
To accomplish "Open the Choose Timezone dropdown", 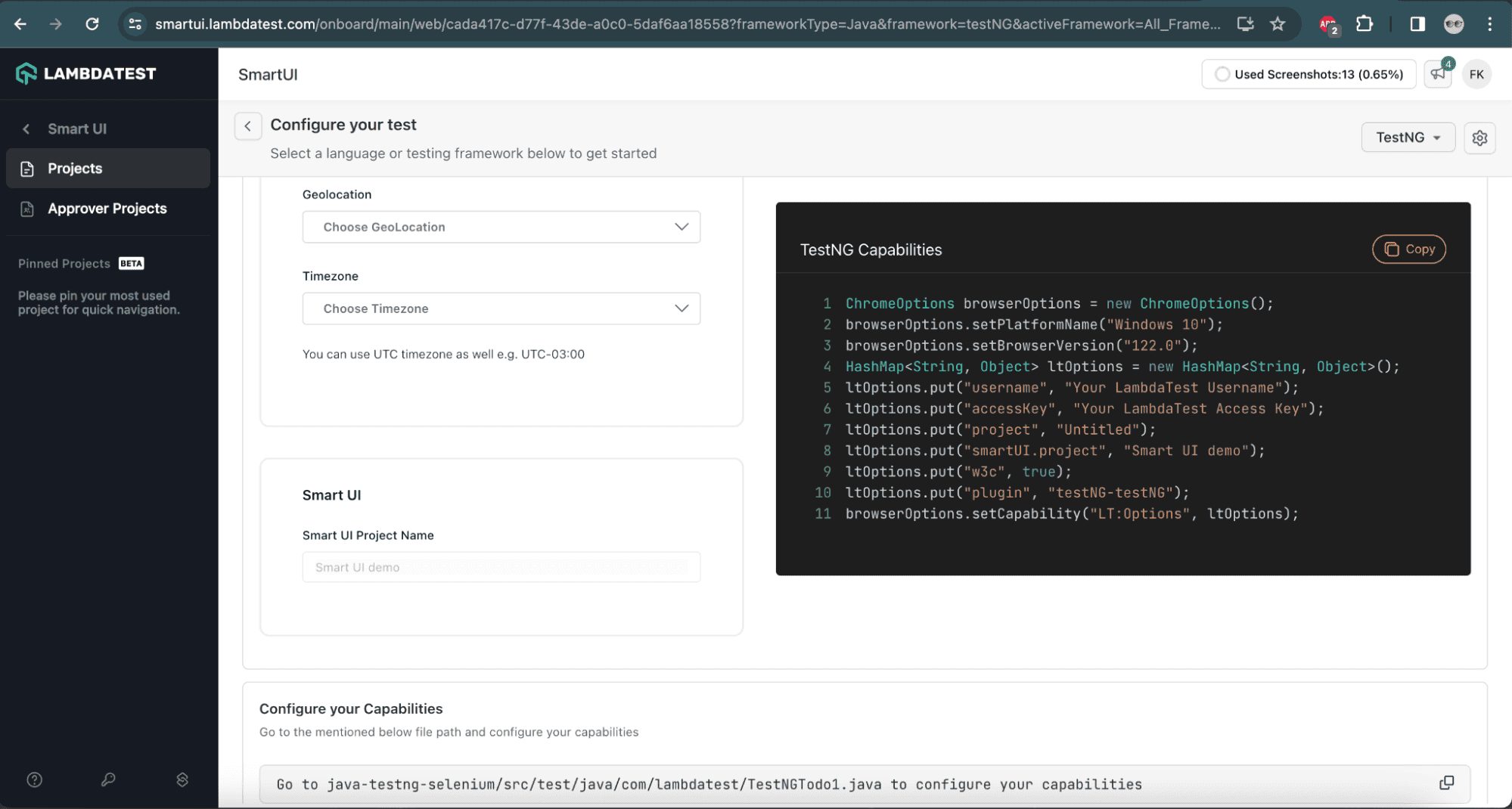I will click(x=501, y=308).
